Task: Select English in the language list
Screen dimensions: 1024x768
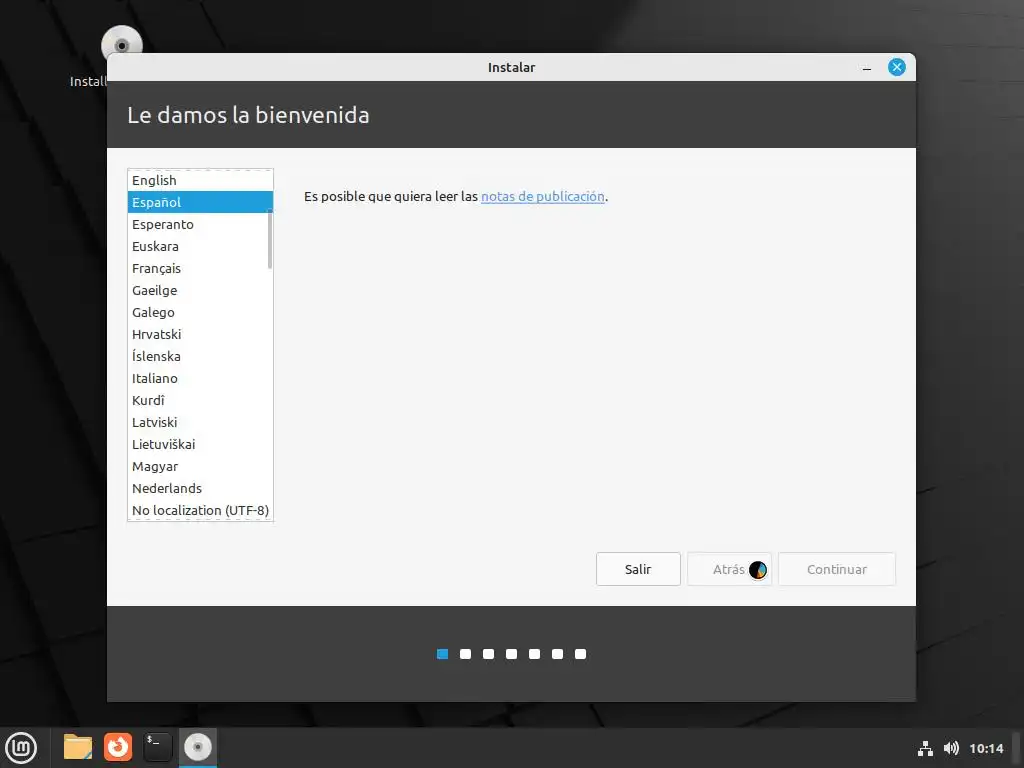Action: (x=200, y=180)
